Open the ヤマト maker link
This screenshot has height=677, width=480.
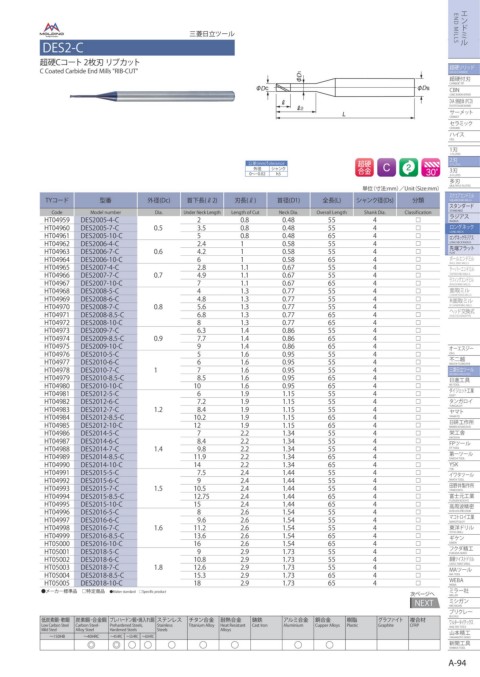464,413
